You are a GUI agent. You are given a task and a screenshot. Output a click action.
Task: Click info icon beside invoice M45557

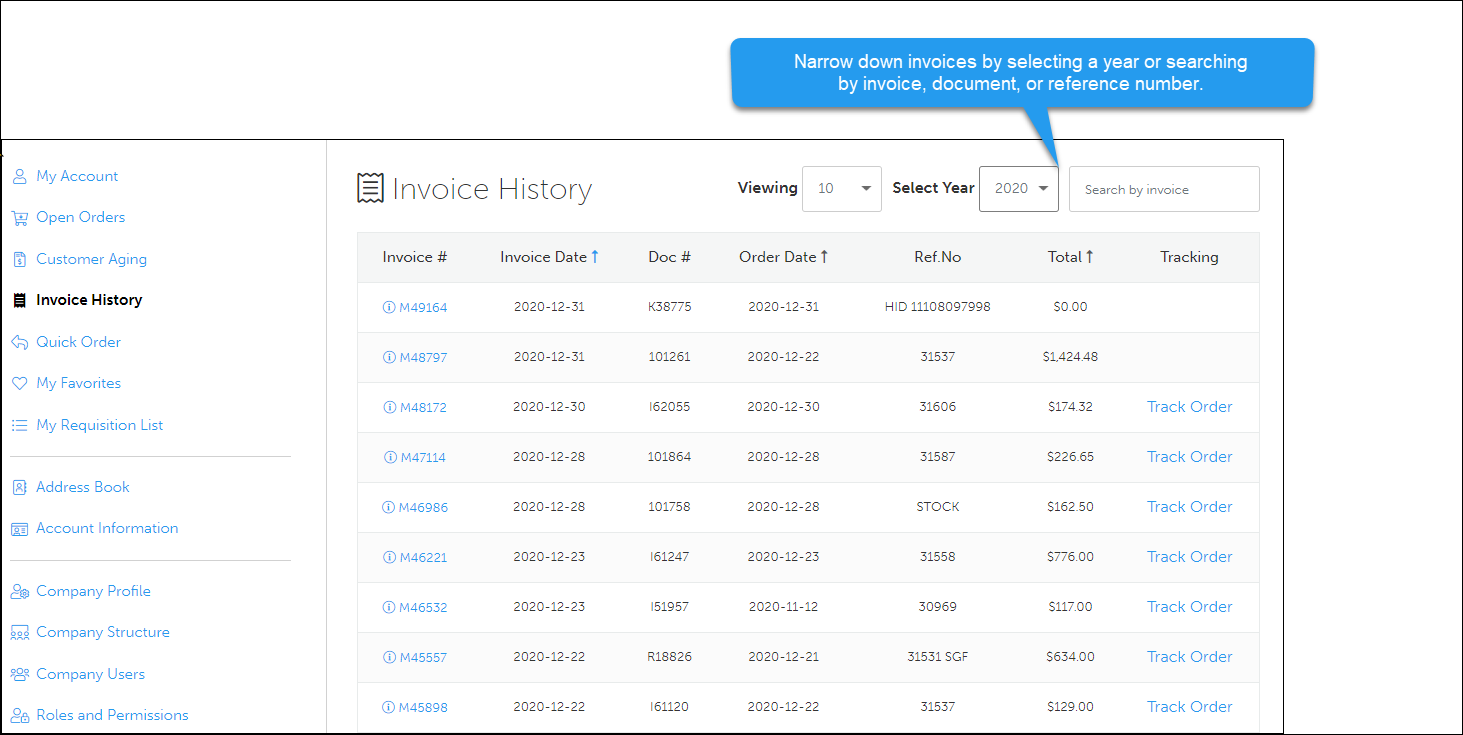coord(389,657)
